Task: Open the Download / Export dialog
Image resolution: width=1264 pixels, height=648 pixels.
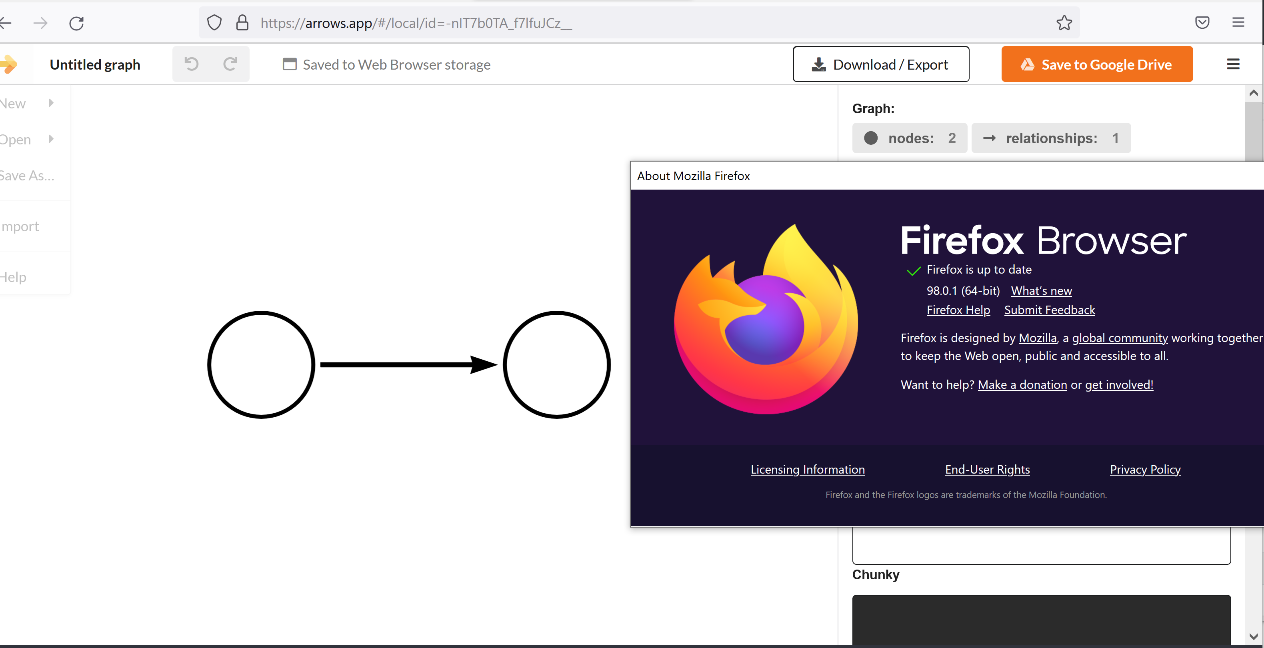Action: [881, 64]
